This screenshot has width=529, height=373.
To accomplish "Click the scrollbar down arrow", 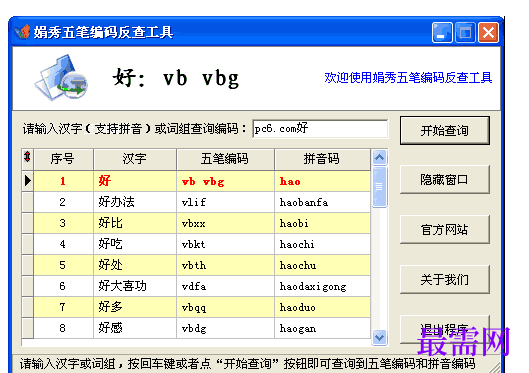I will [x=380, y=337].
